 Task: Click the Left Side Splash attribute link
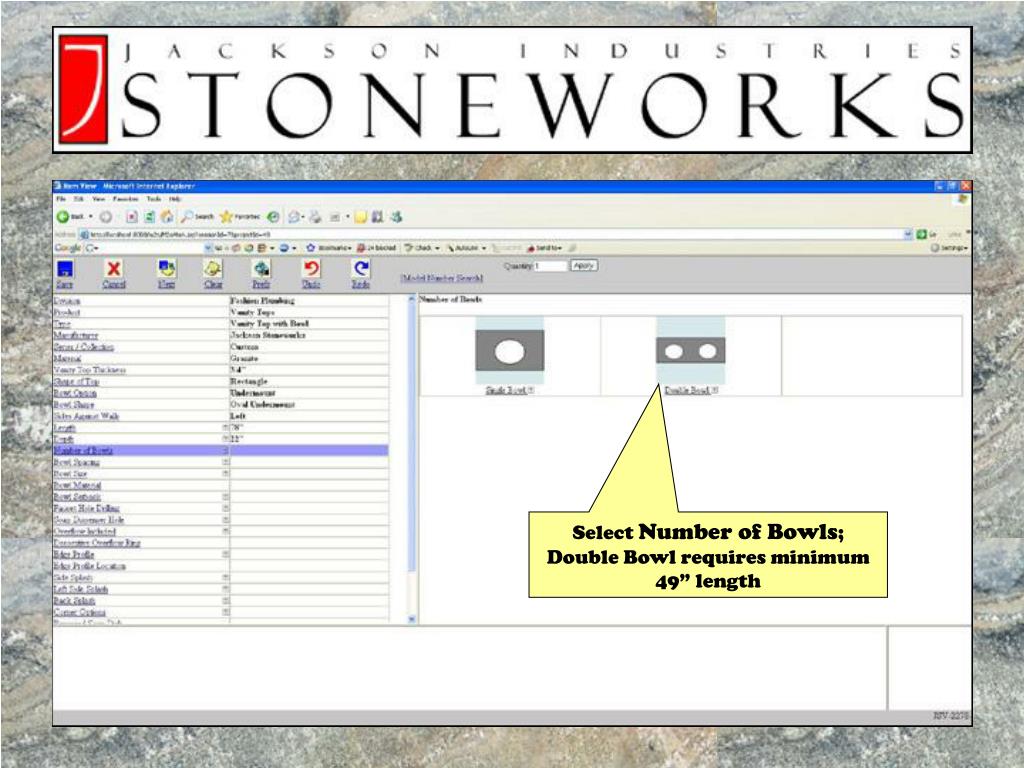coord(81,589)
